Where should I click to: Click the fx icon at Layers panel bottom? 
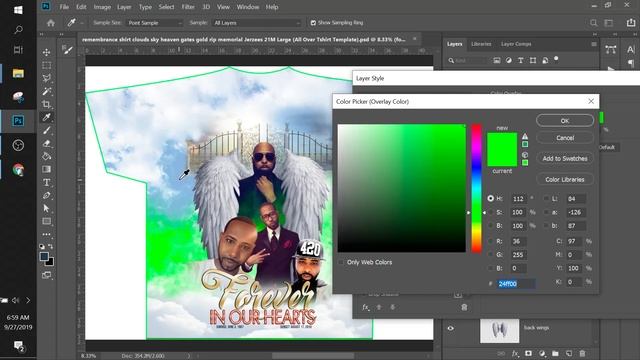pos(515,353)
